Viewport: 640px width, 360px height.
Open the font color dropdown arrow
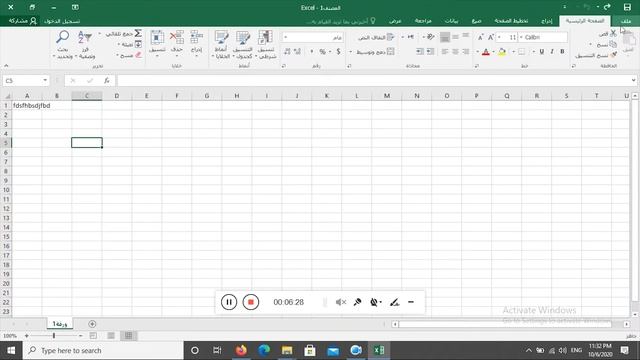click(x=478, y=52)
